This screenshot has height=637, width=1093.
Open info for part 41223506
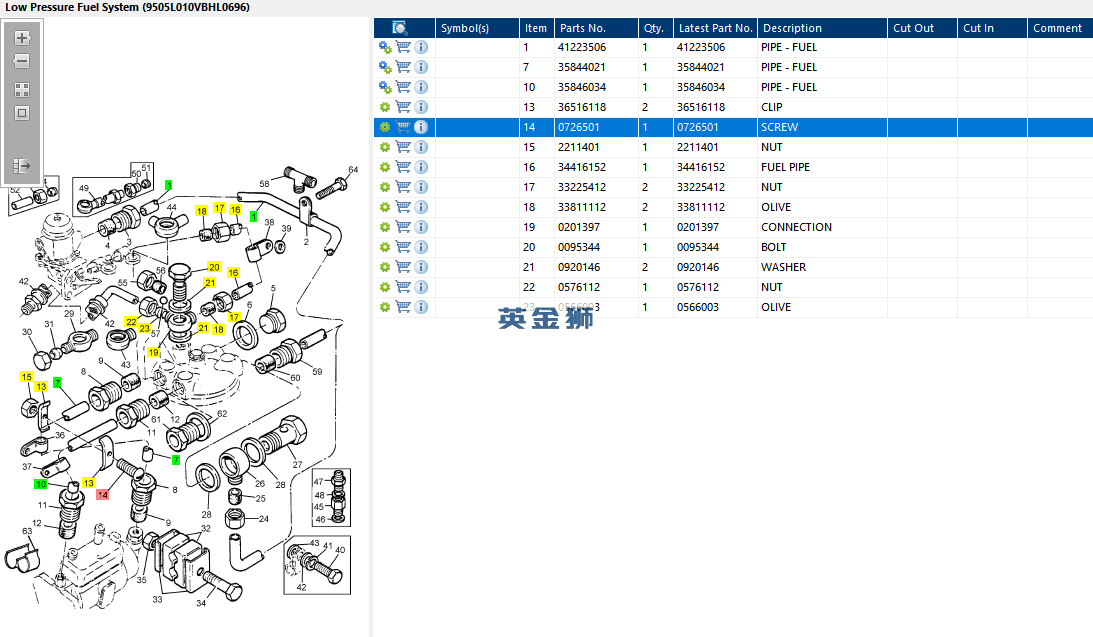pyautogui.click(x=421, y=47)
